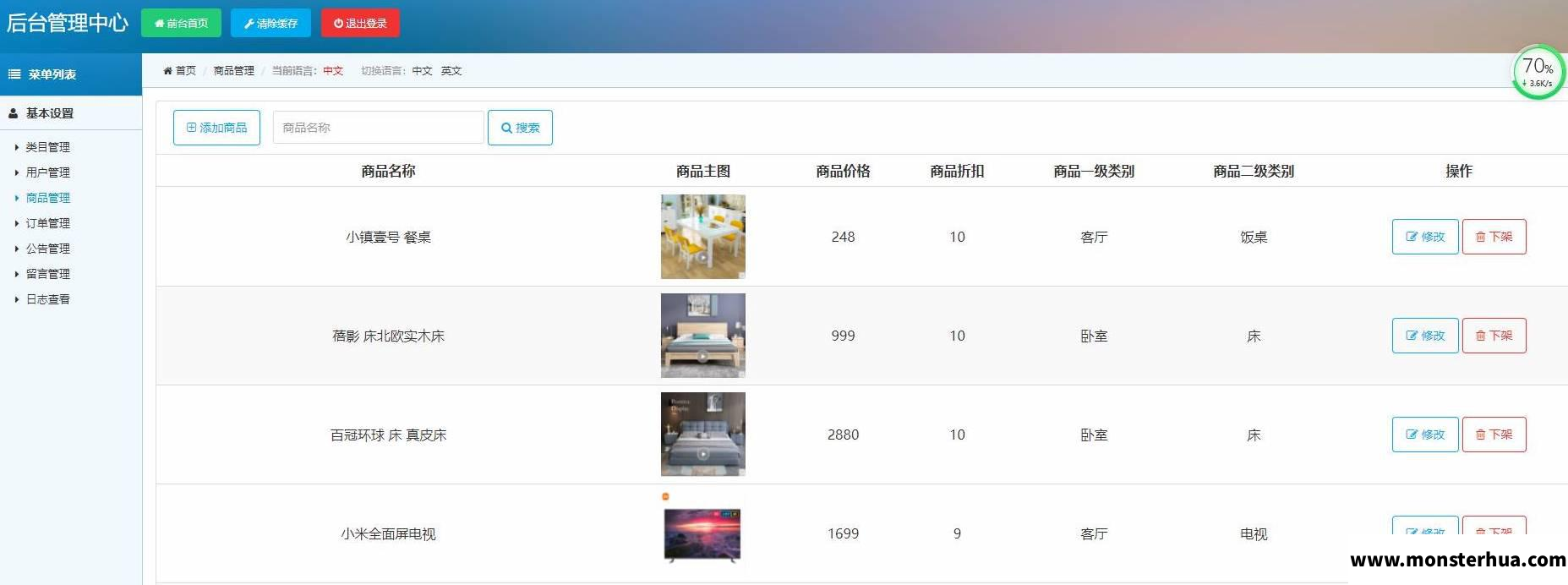The width and height of the screenshot is (1568, 585).
Task: Open 用户管理 in the sidebar
Action: pos(47,172)
